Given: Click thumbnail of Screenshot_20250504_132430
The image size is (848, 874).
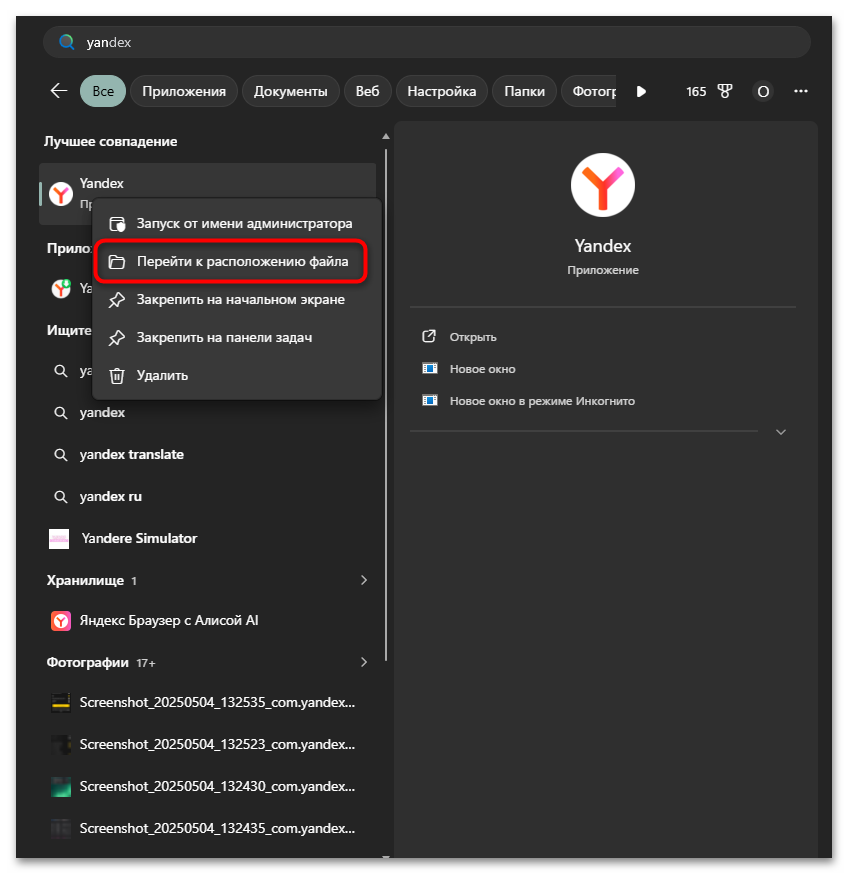Looking at the screenshot, I should [61, 786].
